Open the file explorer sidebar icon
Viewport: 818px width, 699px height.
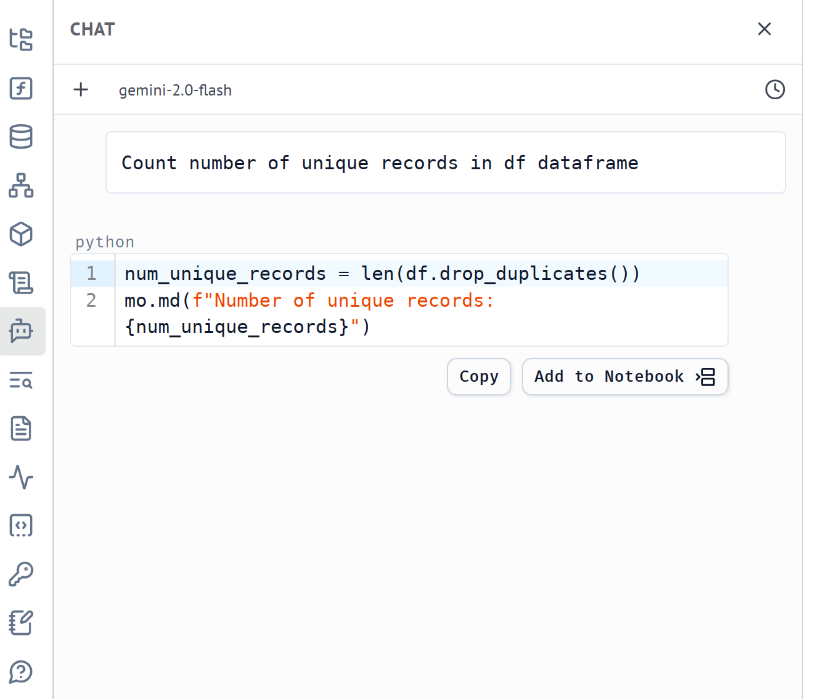tap(21, 40)
